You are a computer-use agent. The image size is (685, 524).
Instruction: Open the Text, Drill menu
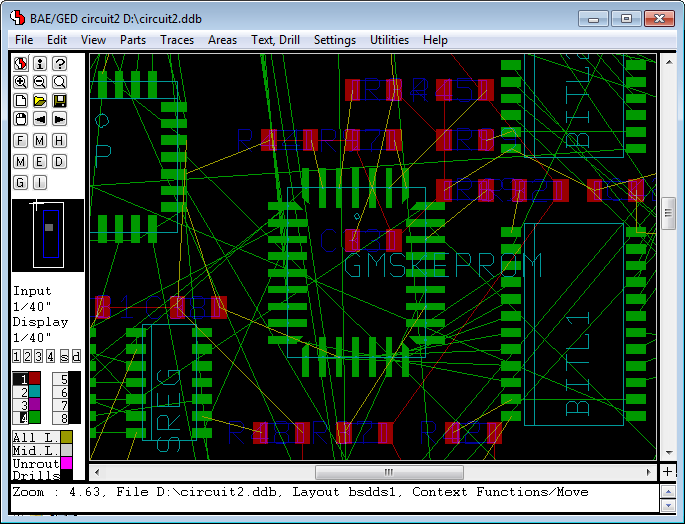275,40
